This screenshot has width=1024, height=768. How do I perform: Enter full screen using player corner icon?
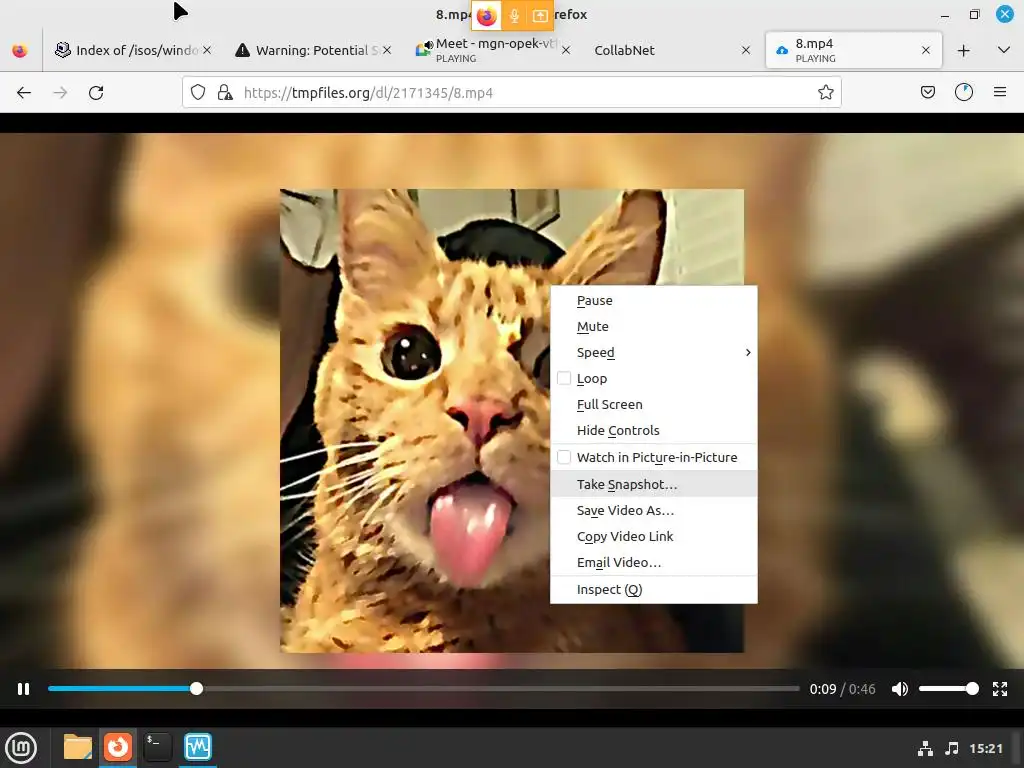pos(1000,689)
